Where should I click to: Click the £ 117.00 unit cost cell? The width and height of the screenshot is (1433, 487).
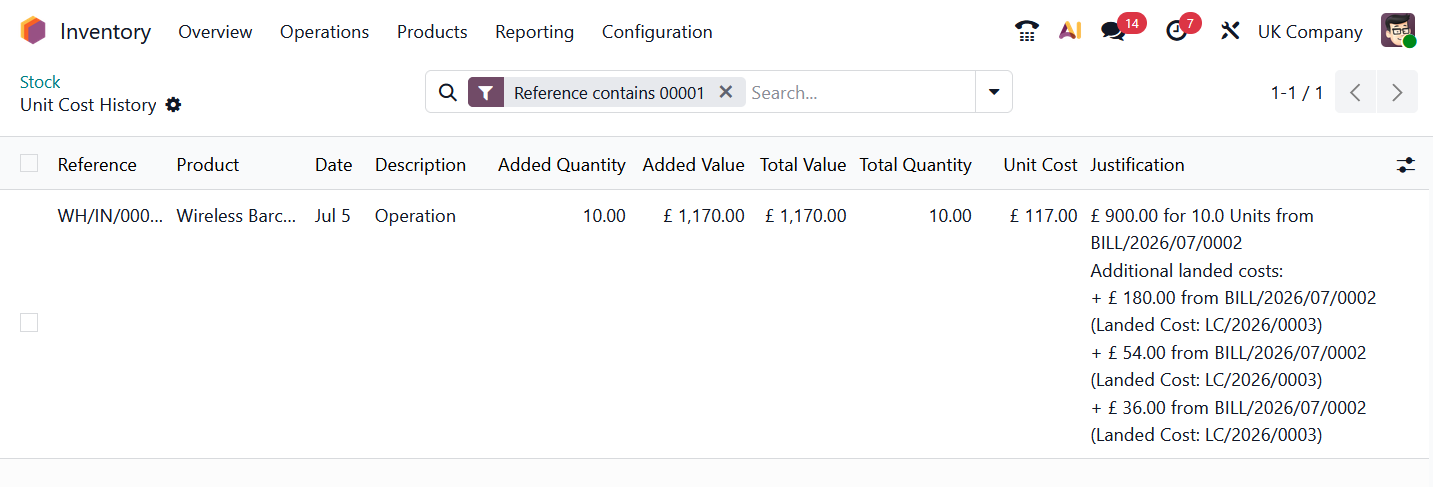[x=1044, y=216]
